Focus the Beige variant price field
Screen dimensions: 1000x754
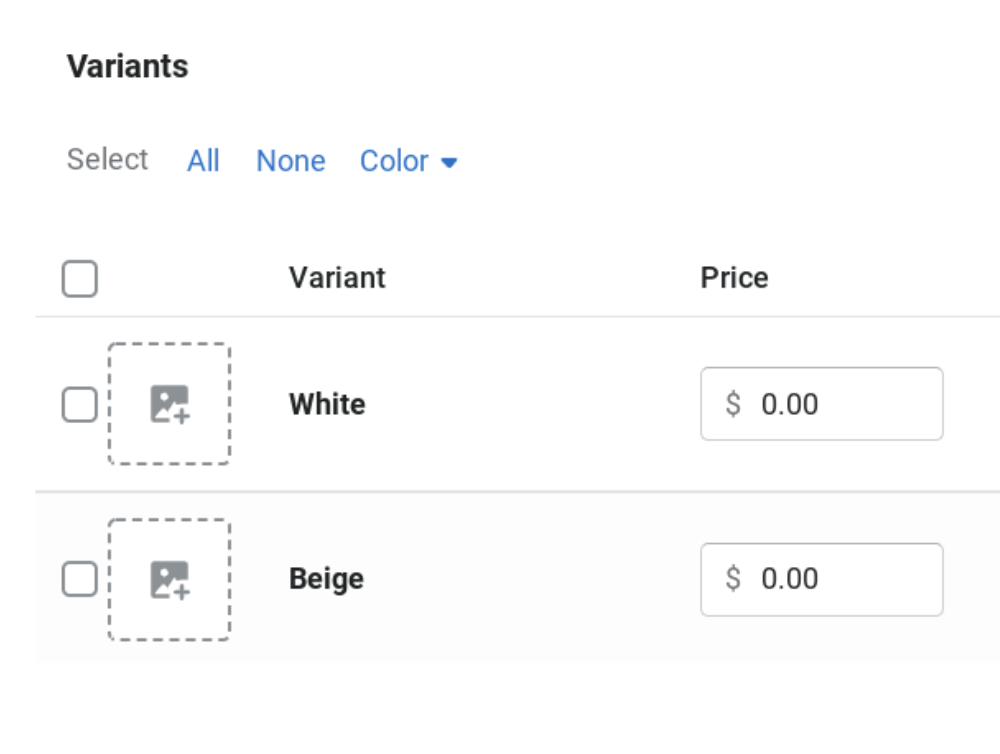821,579
